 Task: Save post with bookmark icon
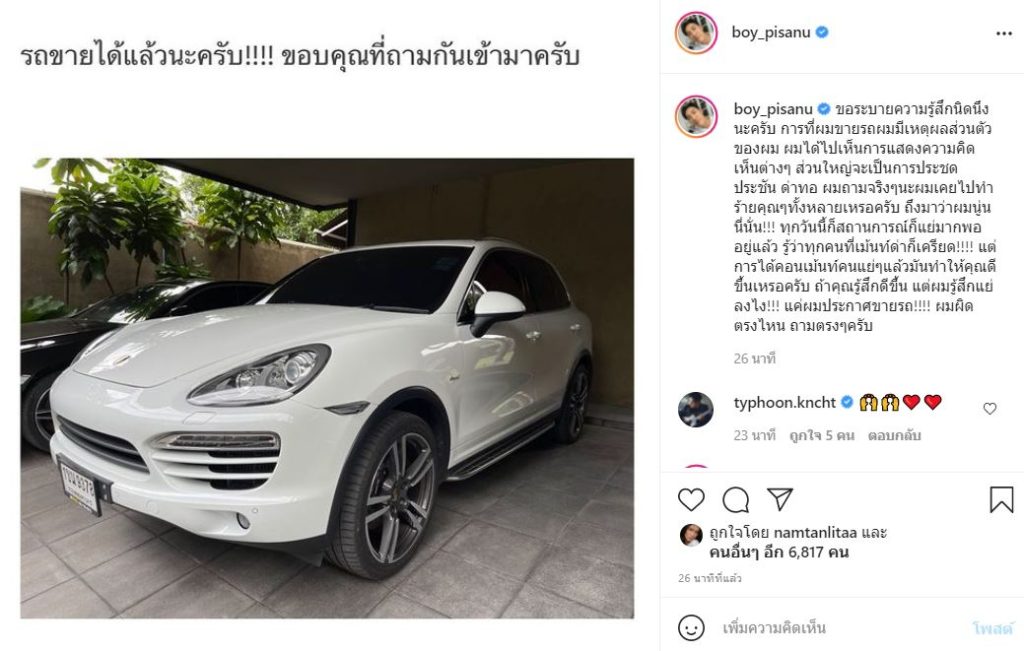1001,500
